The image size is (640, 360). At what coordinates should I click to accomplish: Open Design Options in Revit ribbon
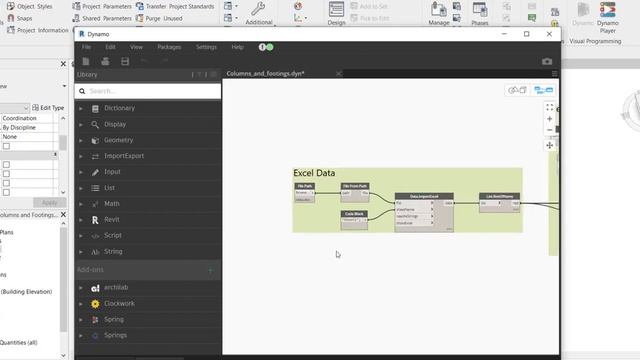coord(336,13)
